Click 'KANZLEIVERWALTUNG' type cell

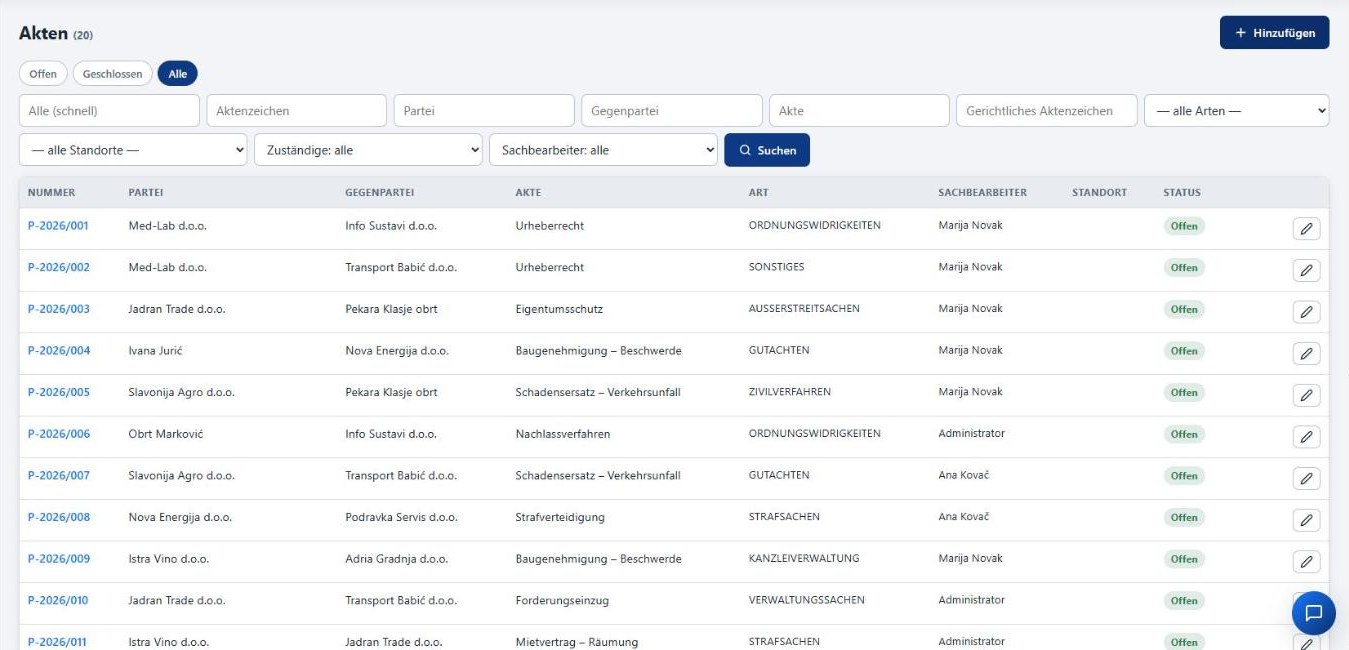[x=804, y=558]
